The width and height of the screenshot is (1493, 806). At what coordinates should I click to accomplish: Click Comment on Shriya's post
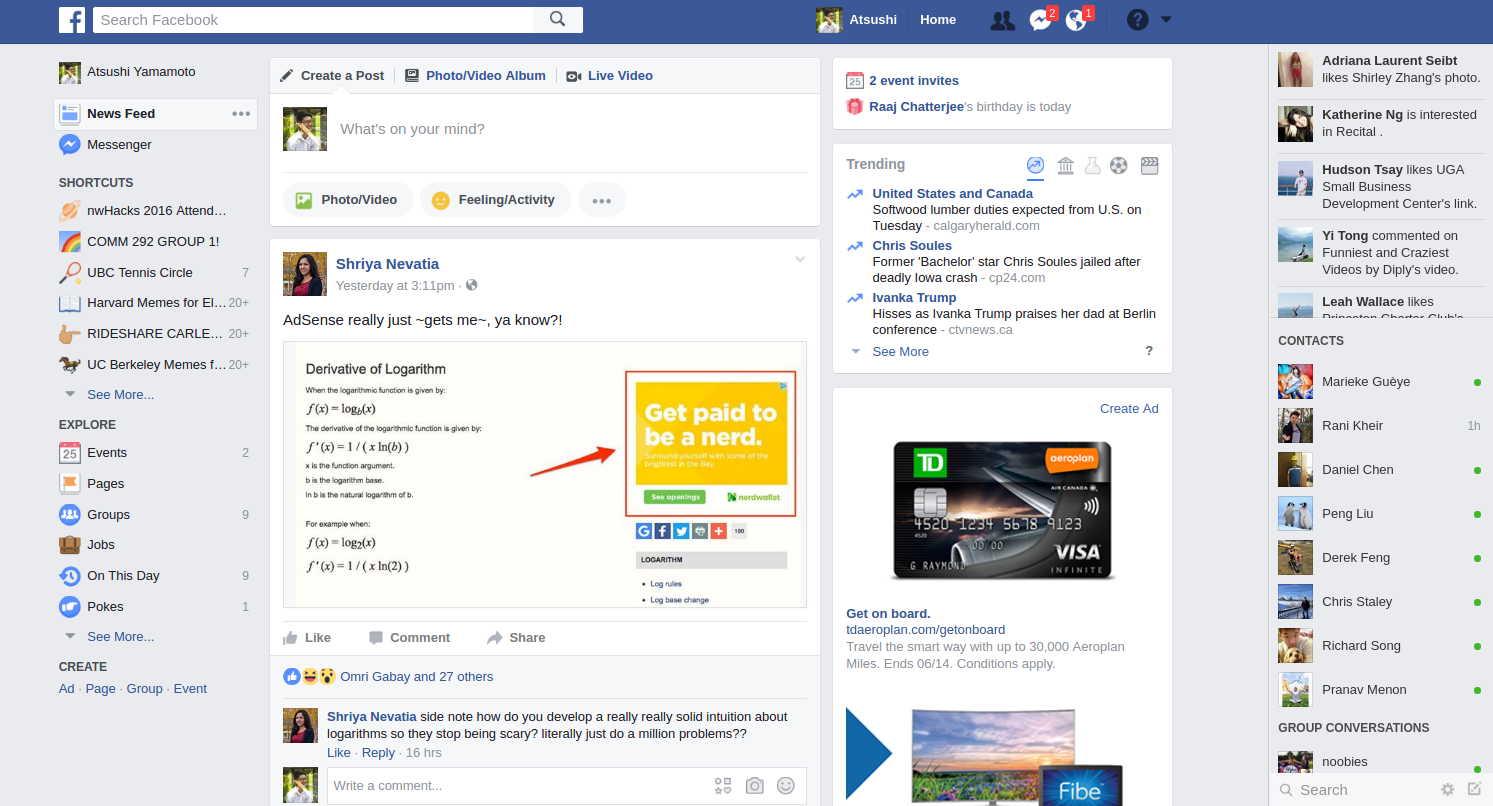[409, 638]
